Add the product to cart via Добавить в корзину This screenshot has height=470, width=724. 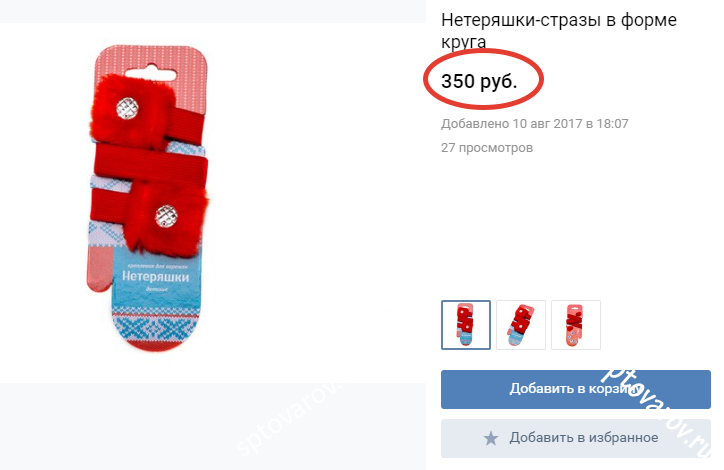pyautogui.click(x=575, y=389)
